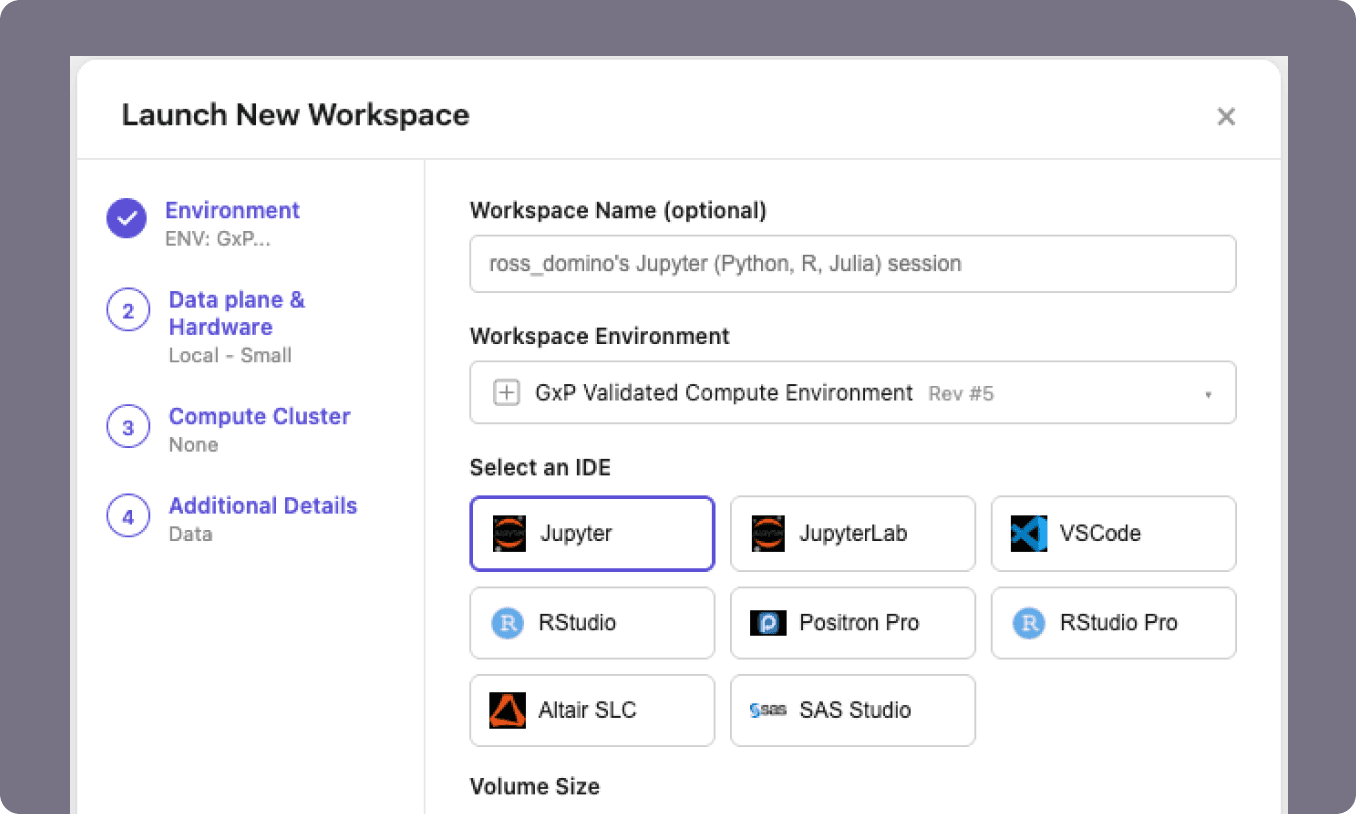This screenshot has width=1356, height=814.
Task: Click the step 4 circle icon
Action: tap(128, 517)
